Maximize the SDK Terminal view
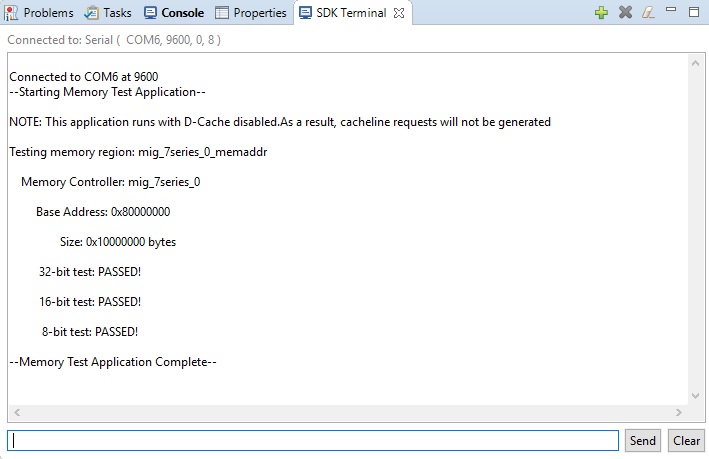Screen dimensions: 709x459 (694, 12)
